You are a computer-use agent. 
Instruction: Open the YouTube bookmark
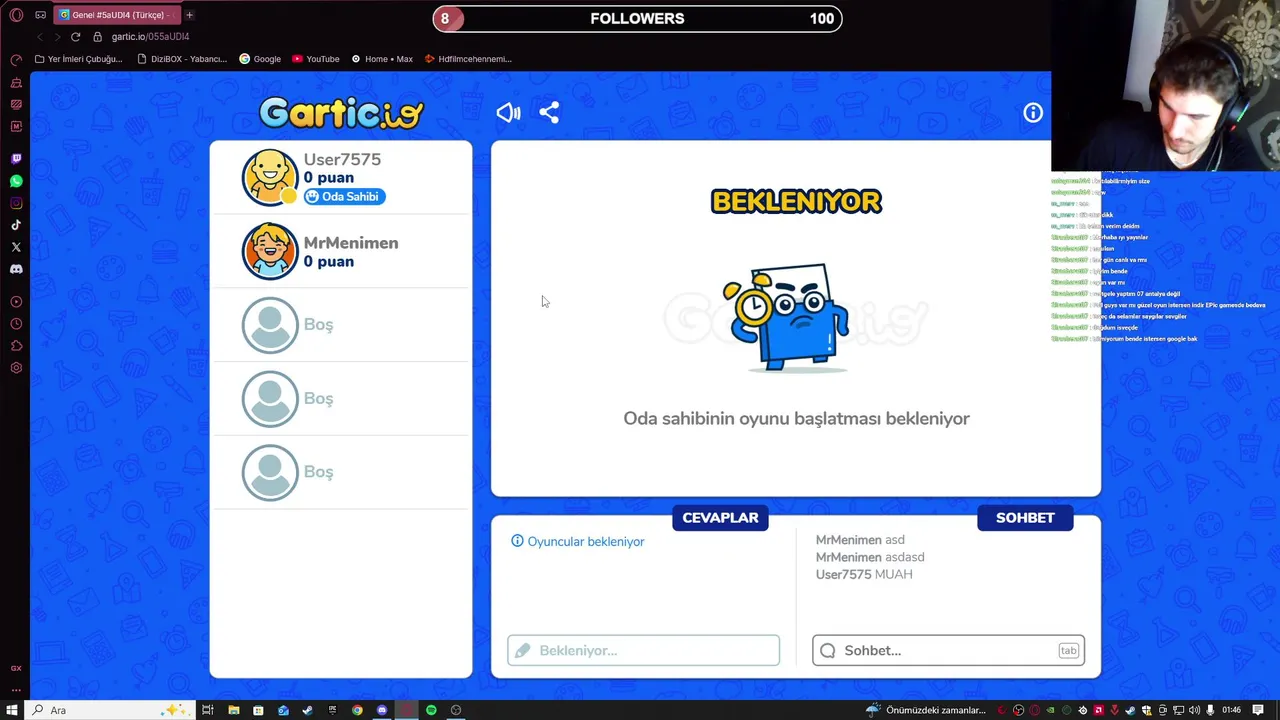[316, 59]
